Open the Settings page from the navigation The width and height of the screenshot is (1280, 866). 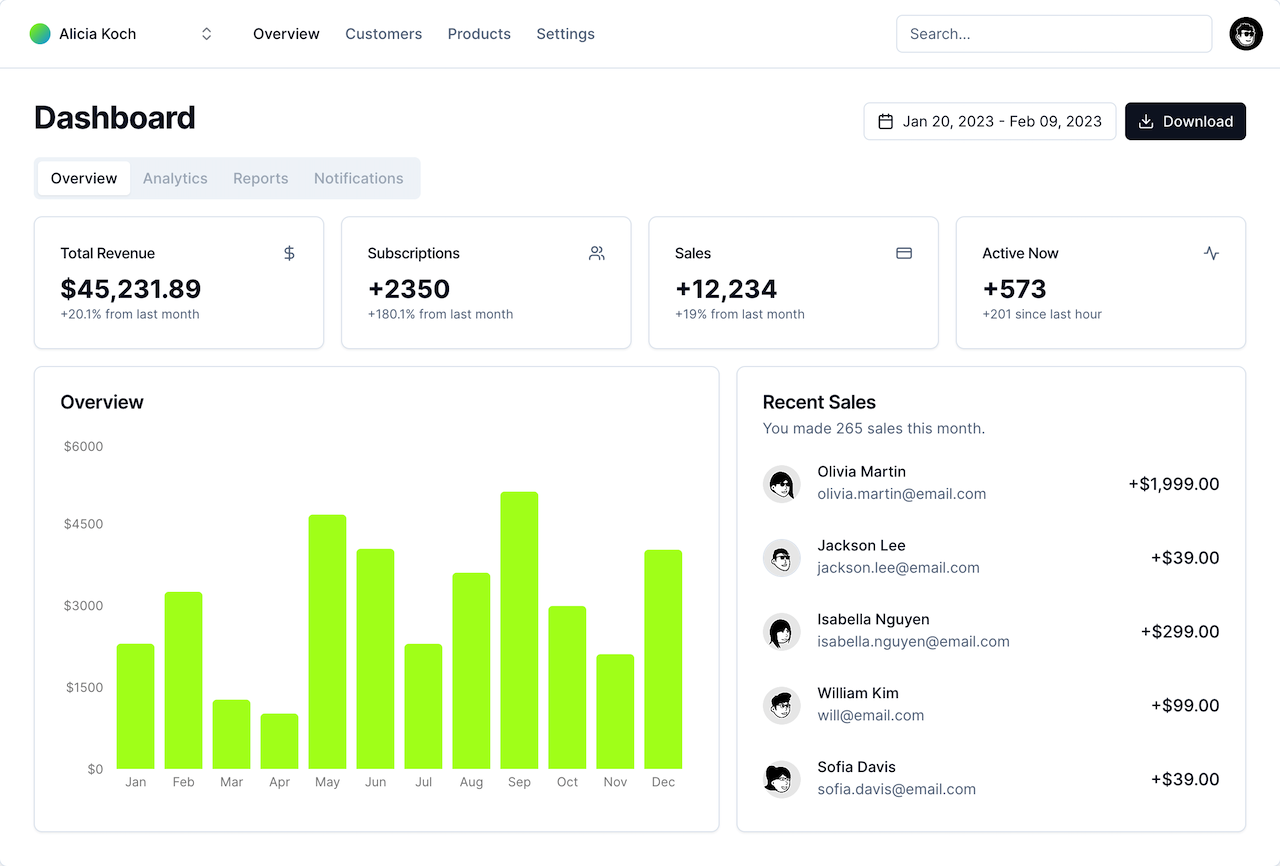click(x=565, y=33)
